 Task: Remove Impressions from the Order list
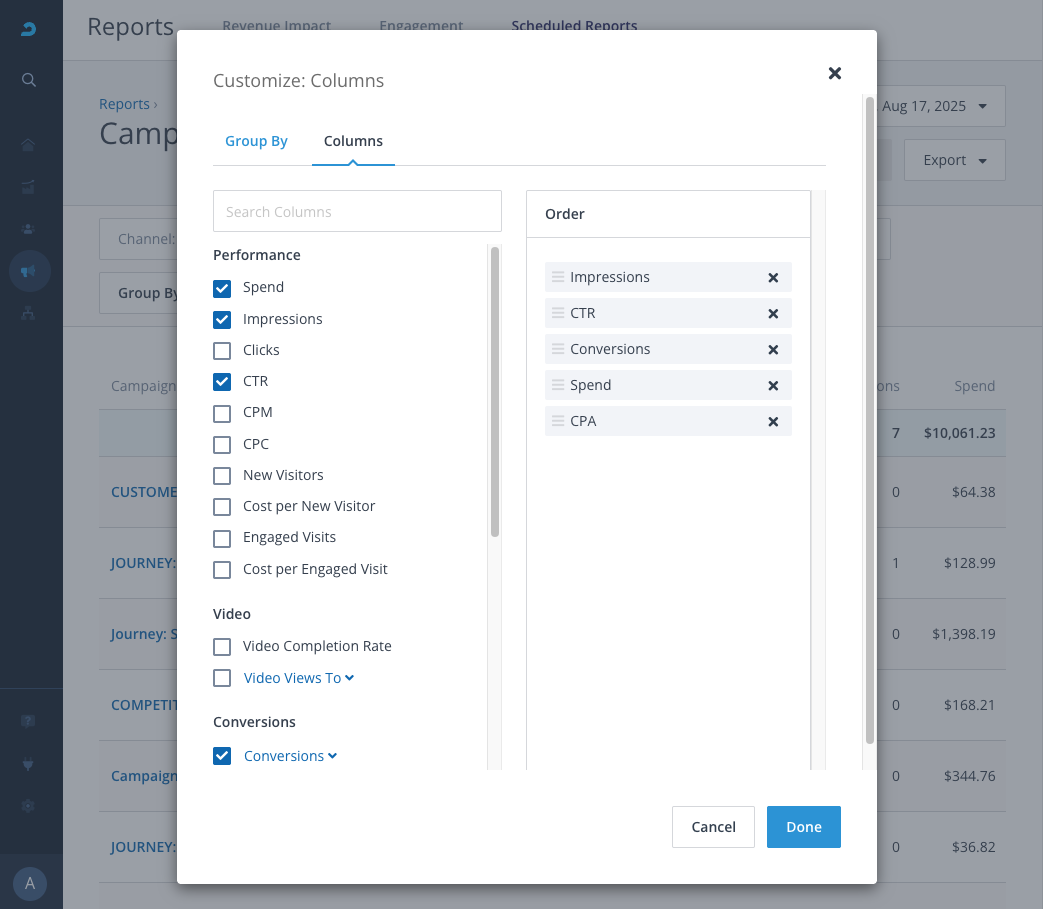coord(773,278)
